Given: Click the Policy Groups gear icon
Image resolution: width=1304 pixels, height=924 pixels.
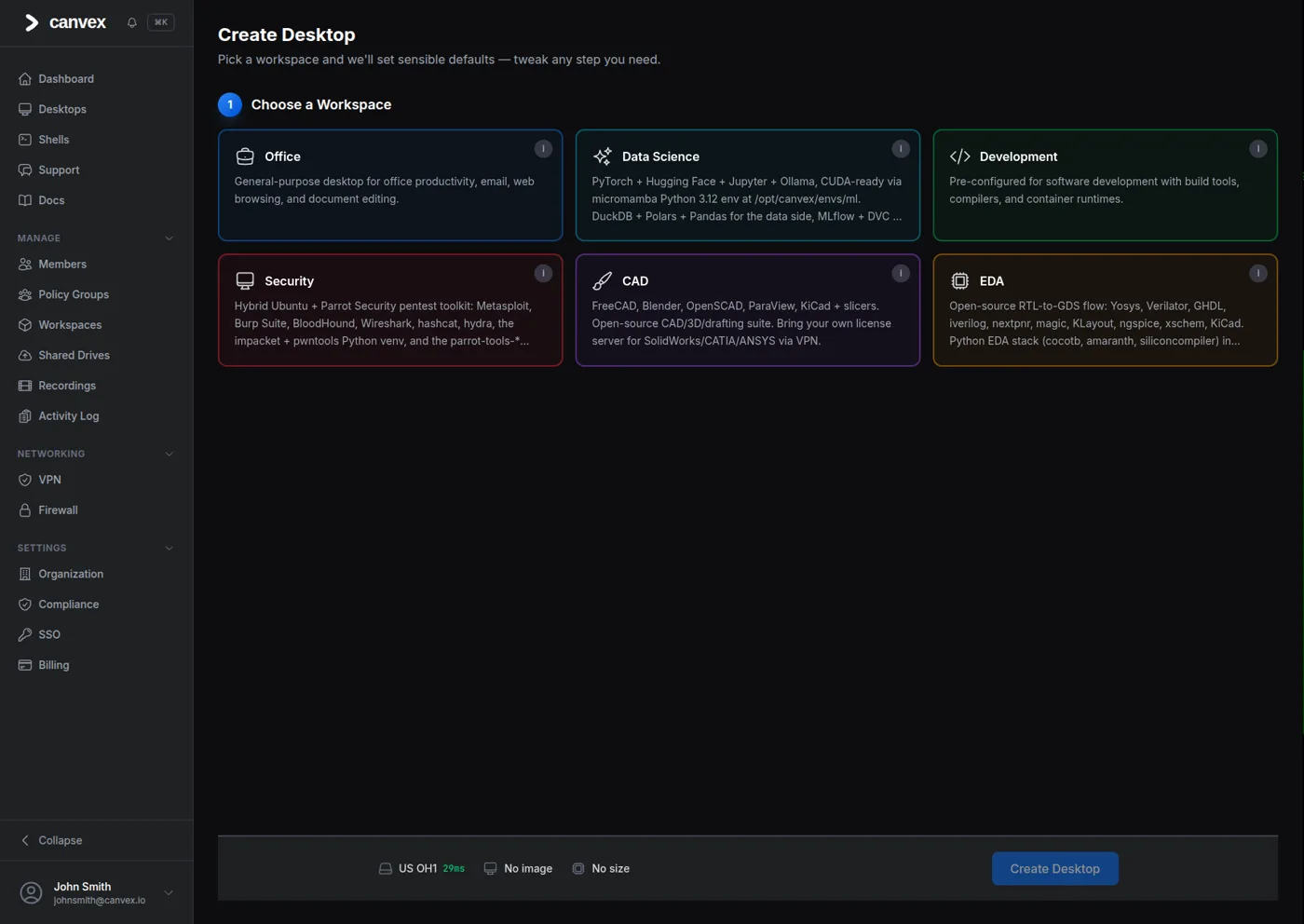Looking at the screenshot, I should point(25,294).
